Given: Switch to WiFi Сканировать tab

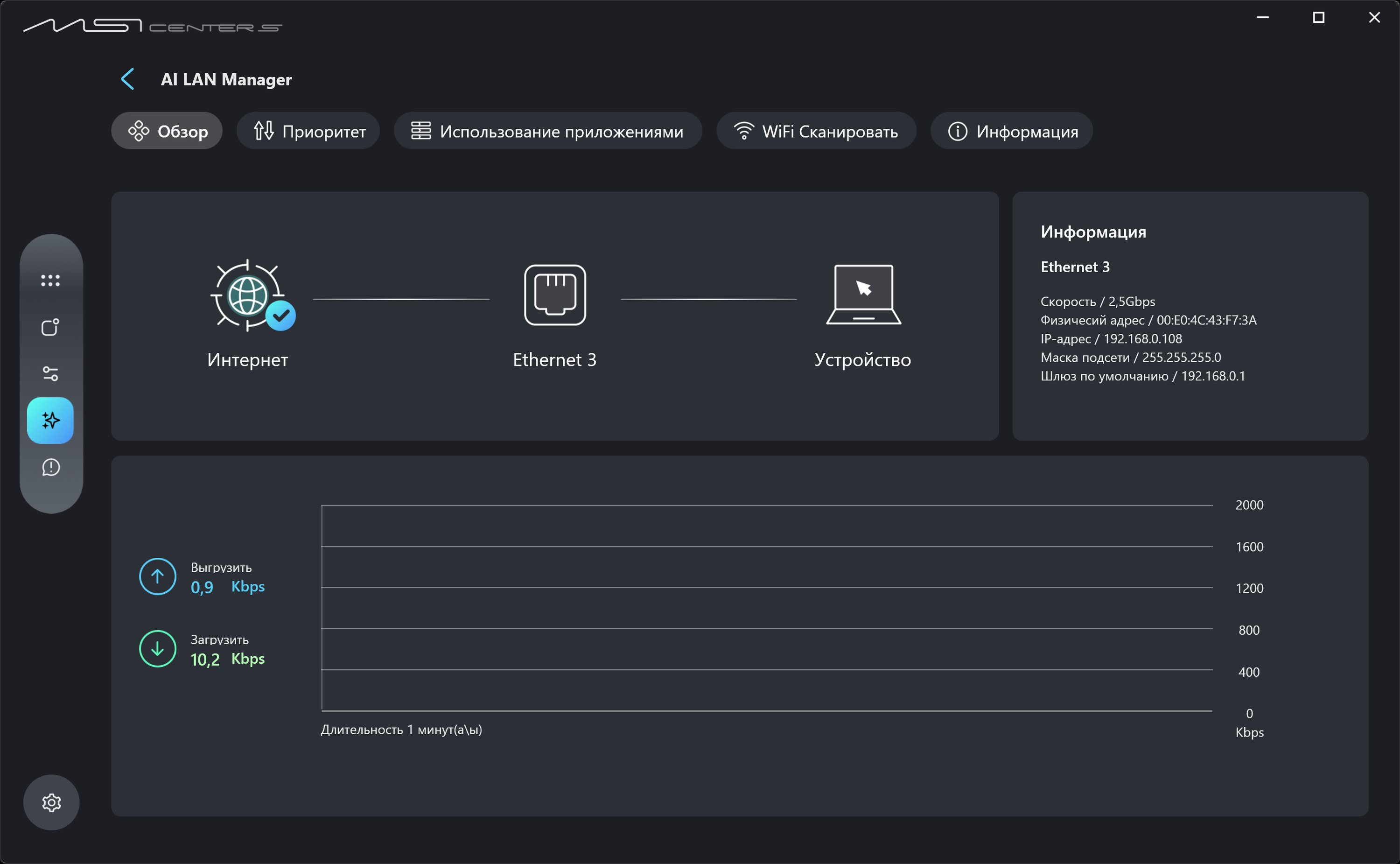Looking at the screenshot, I should 816,131.
